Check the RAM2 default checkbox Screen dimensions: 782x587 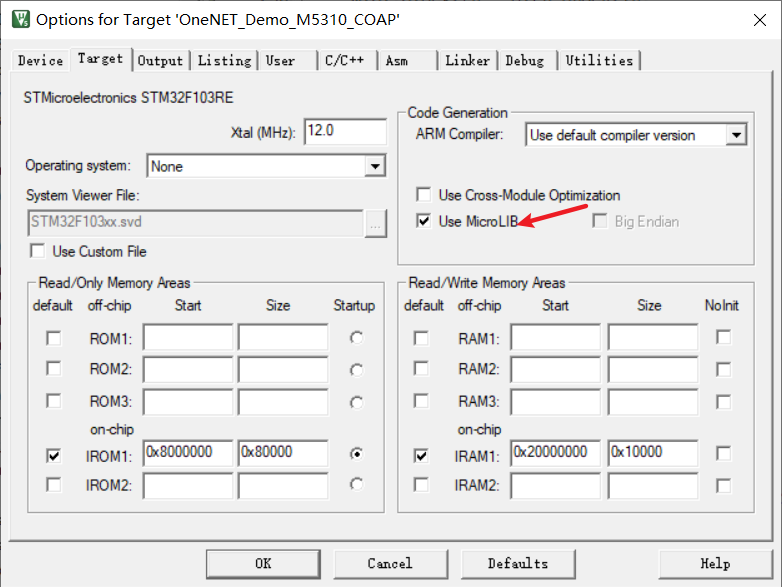421,369
